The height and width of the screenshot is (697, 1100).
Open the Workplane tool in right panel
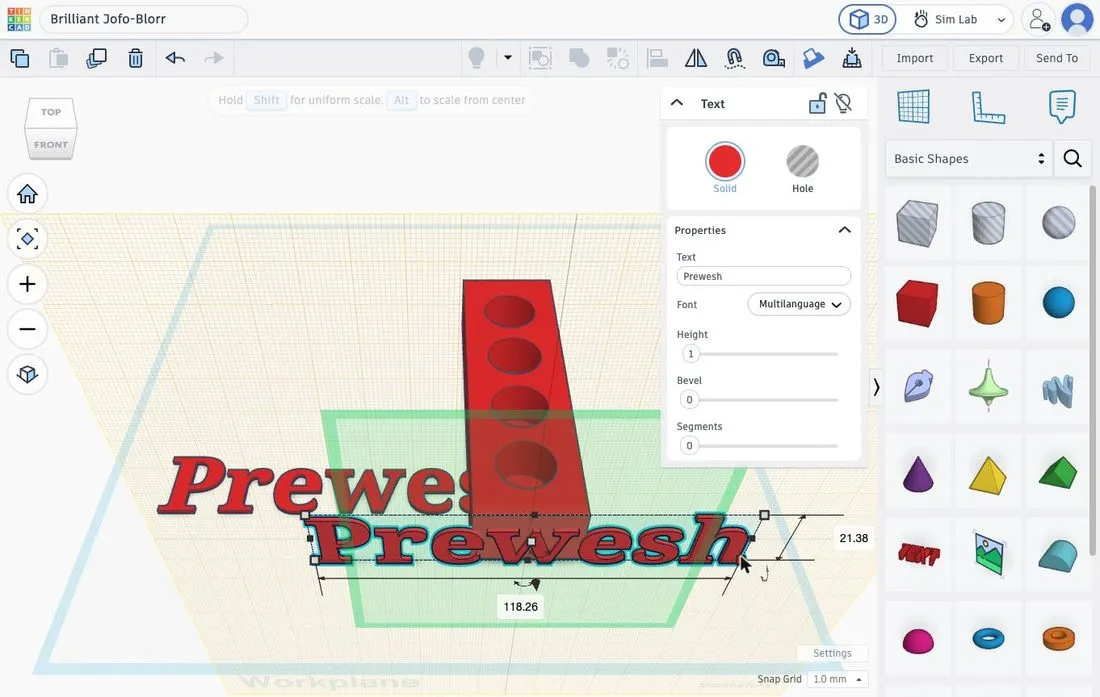pyautogui.click(x=913, y=107)
